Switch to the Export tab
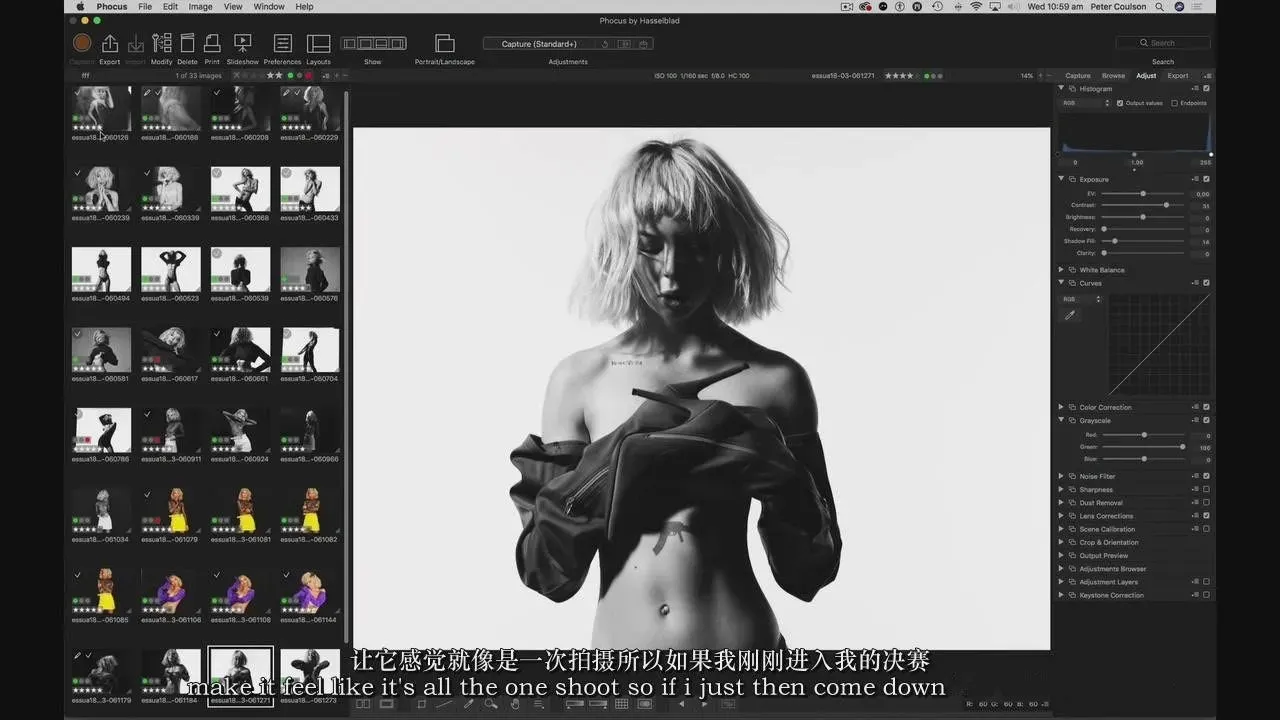This screenshot has height=720, width=1280. tap(1178, 76)
